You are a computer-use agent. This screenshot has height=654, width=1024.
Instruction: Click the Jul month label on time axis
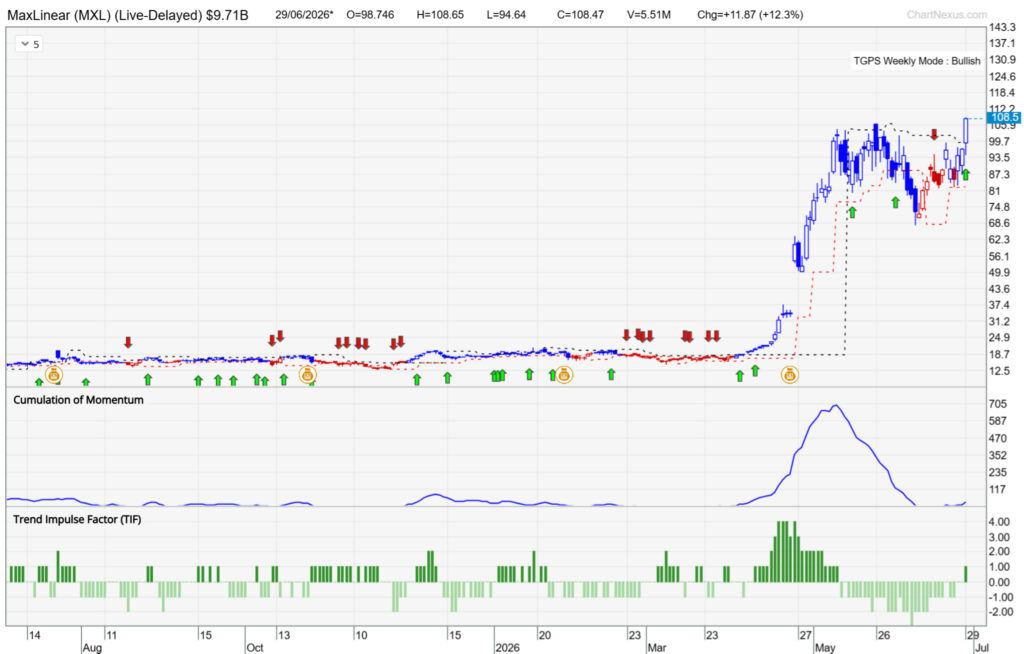pos(982,647)
